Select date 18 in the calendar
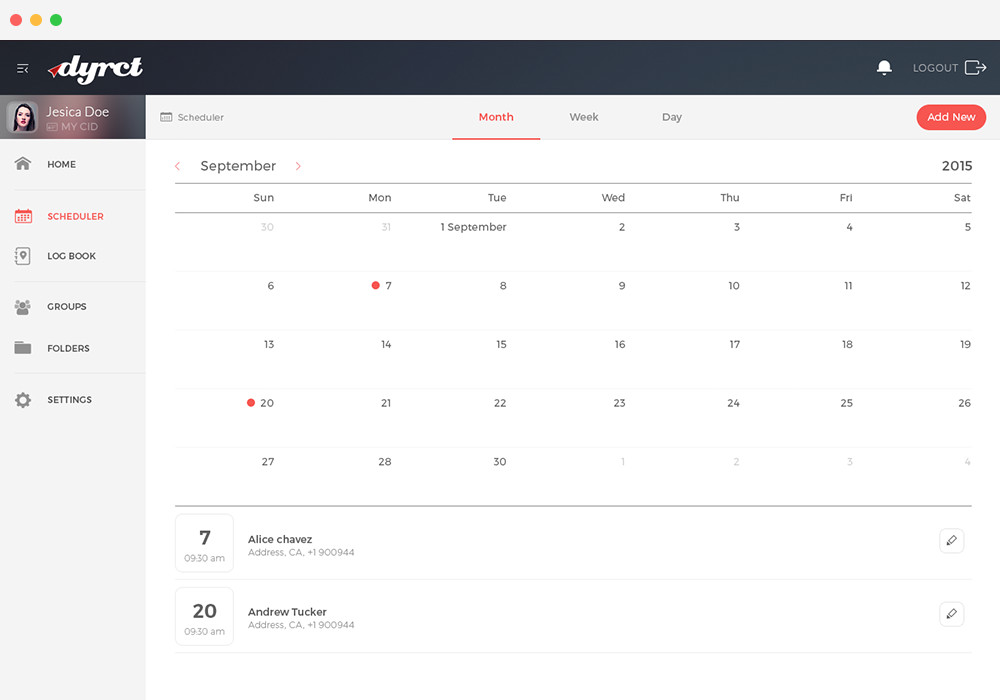 click(847, 344)
